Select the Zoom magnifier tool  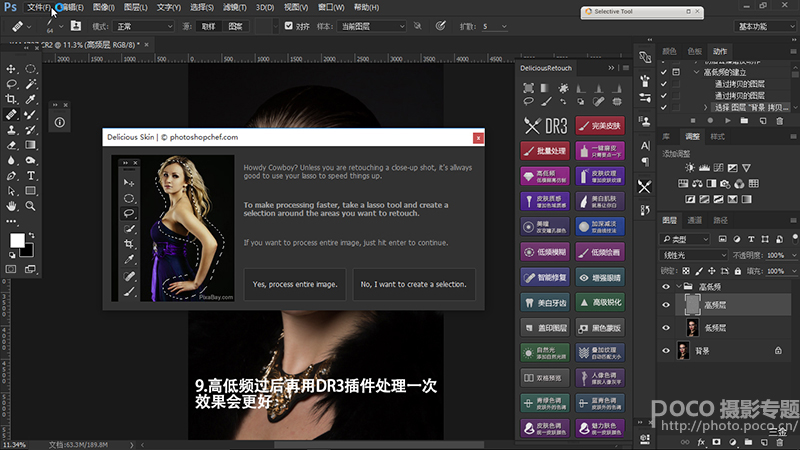point(31,205)
